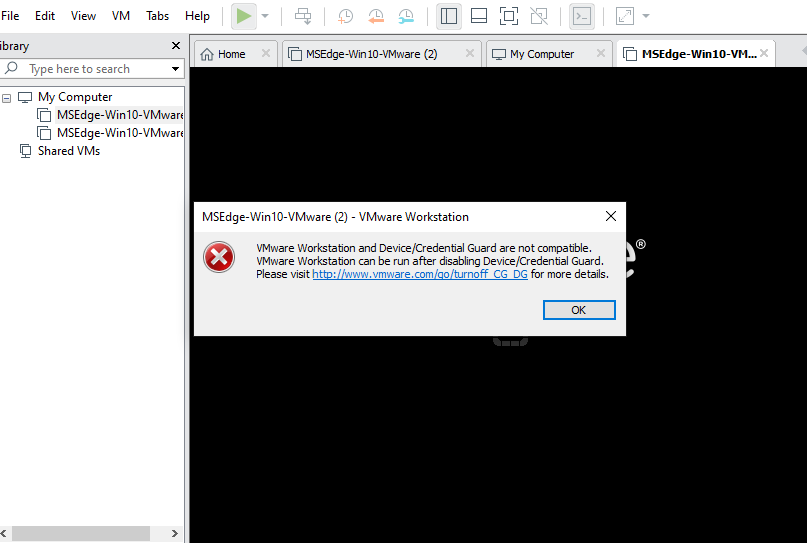807x543 pixels.
Task: Click the red error icon in dialog
Action: pos(219,257)
